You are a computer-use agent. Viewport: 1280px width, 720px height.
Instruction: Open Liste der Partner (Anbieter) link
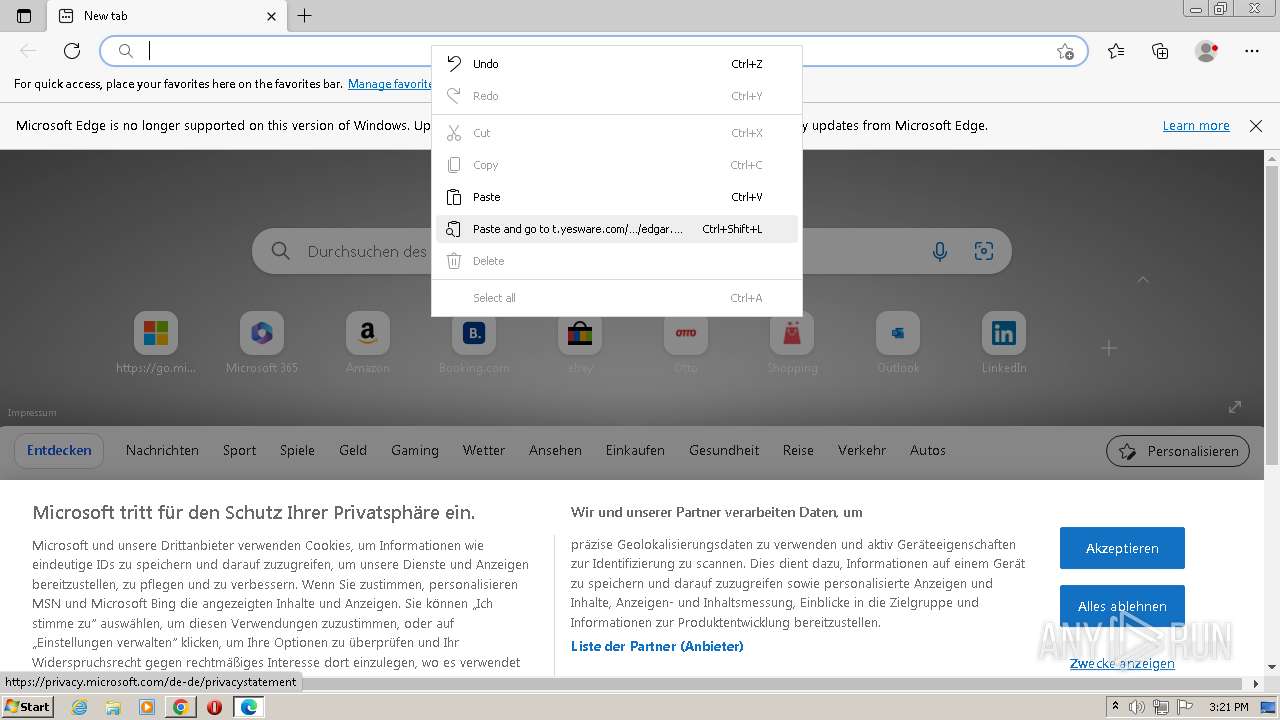pyautogui.click(x=657, y=646)
